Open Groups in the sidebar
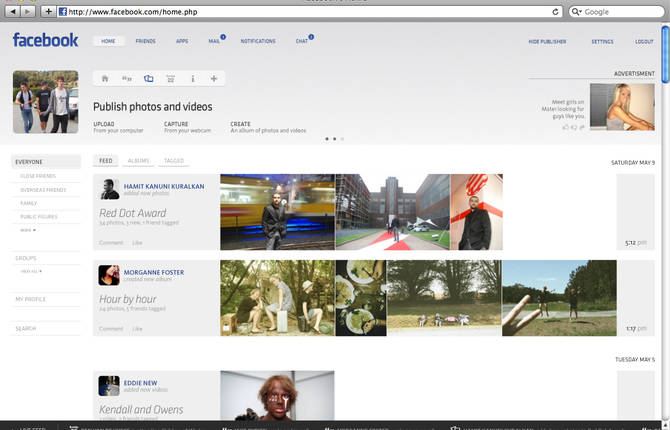The height and width of the screenshot is (430, 670). pos(26,258)
